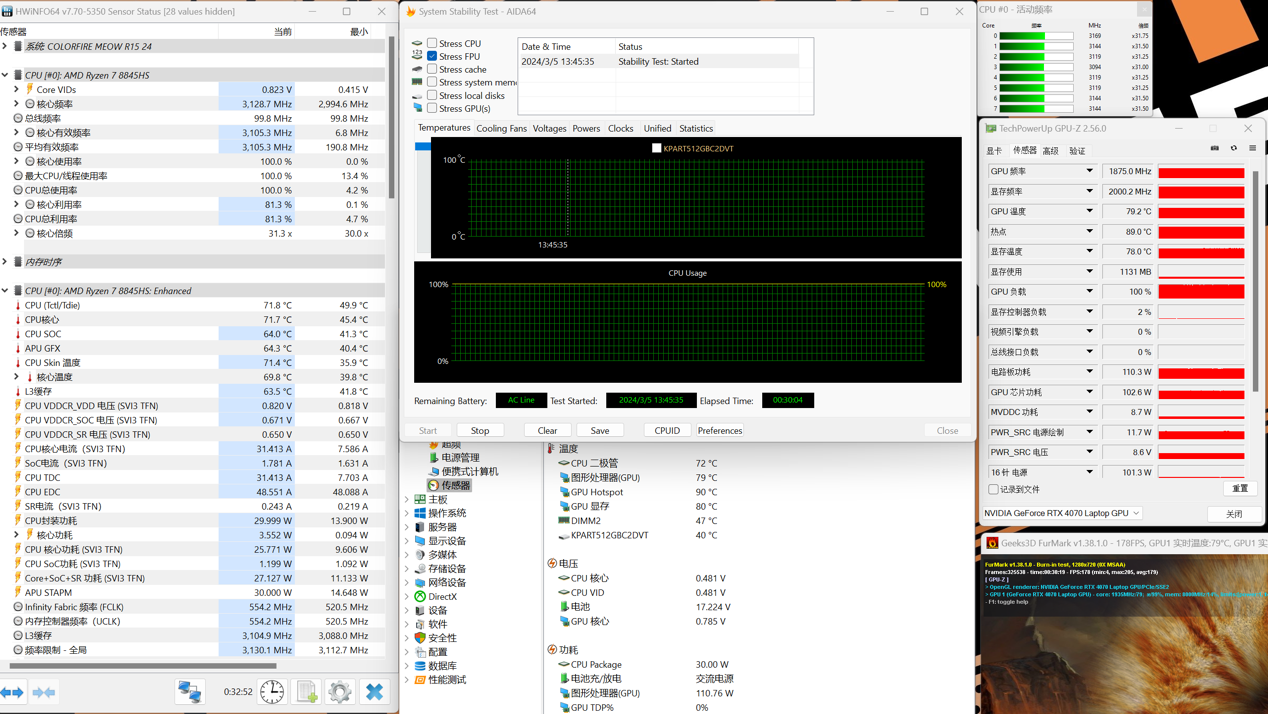Switch to Powers tab

(x=586, y=128)
